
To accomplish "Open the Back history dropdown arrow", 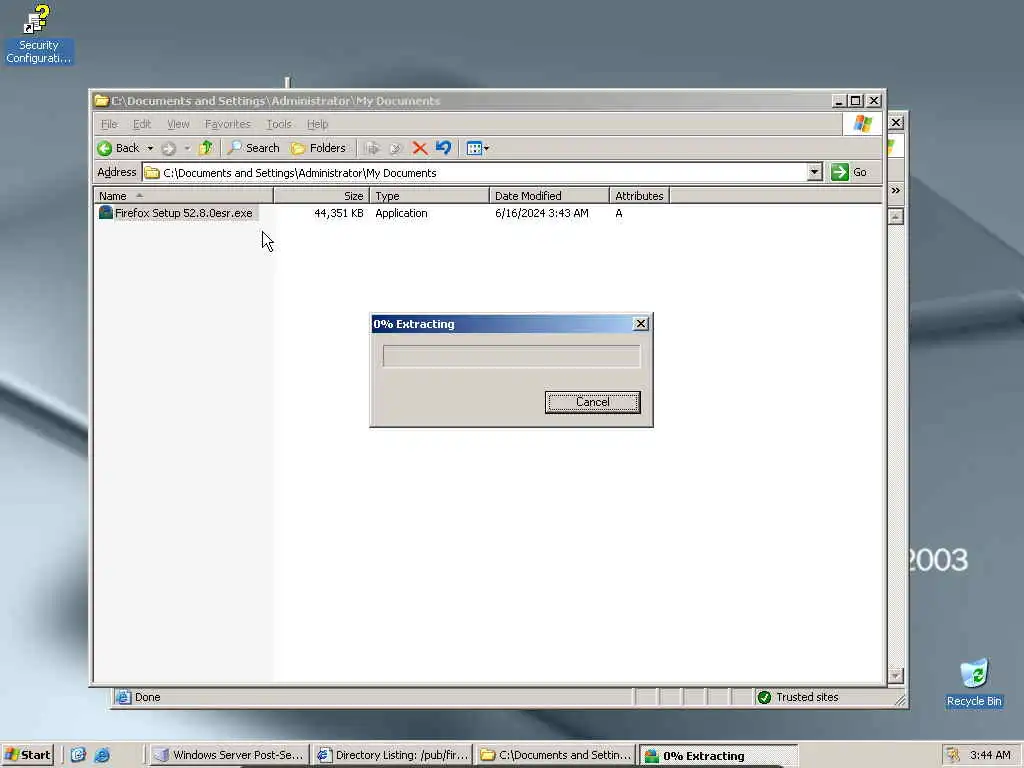I will coord(150,148).
